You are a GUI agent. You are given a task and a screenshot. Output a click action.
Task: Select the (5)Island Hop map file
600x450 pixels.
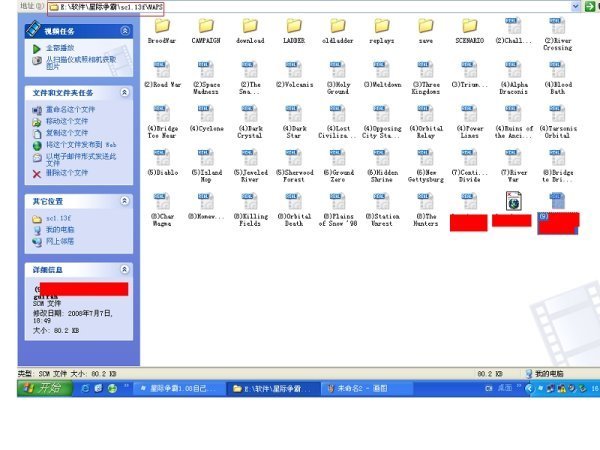[206, 166]
